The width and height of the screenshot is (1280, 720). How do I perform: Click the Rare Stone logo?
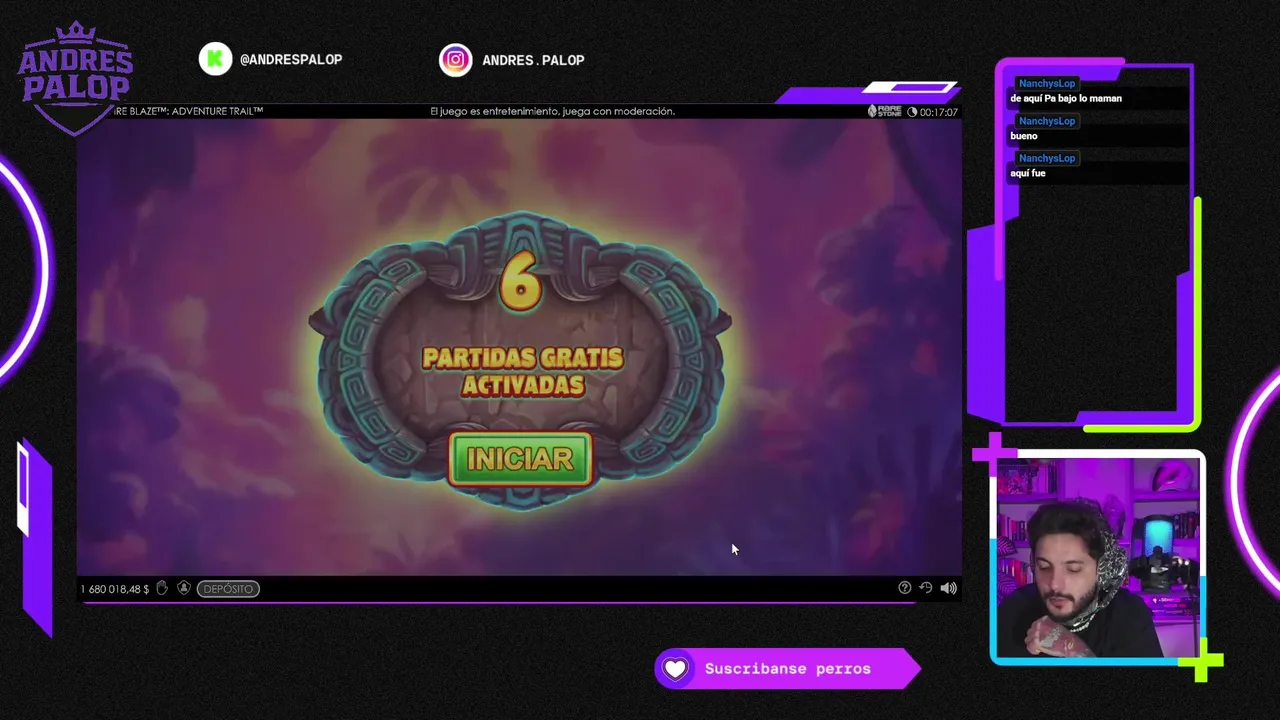tap(884, 111)
